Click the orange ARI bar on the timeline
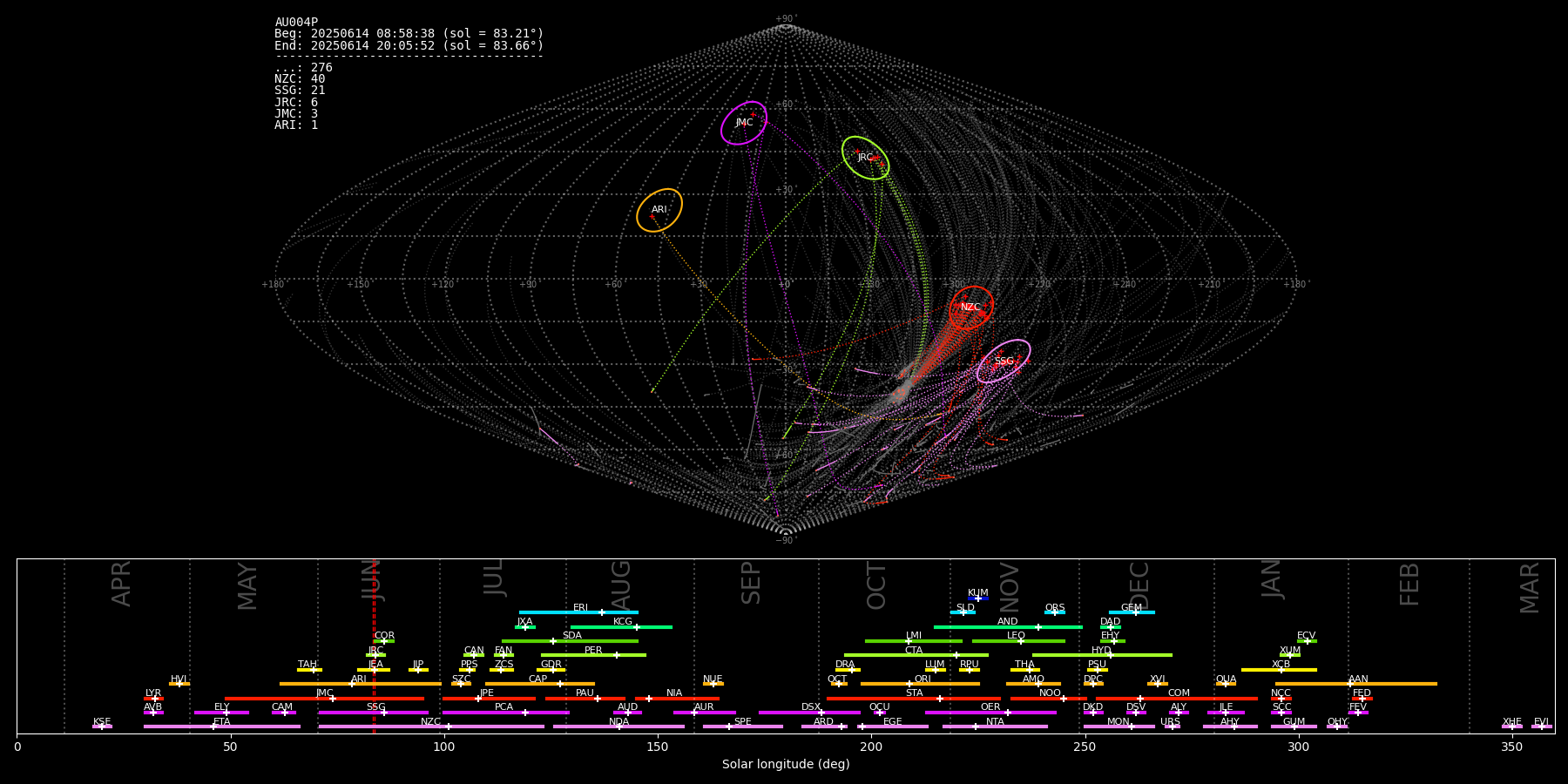The image size is (1568, 784). (x=360, y=683)
